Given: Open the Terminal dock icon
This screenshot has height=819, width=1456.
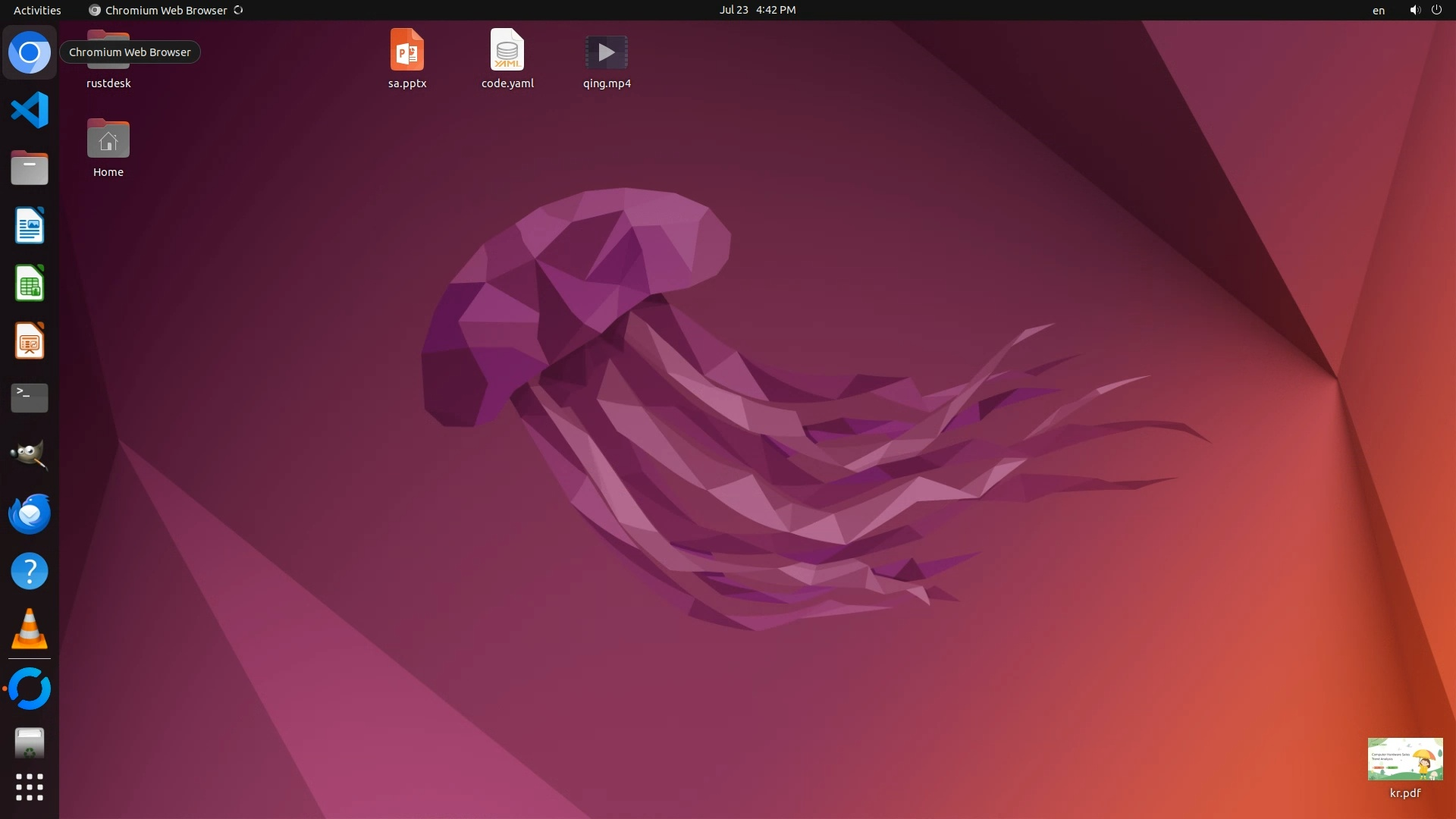Looking at the screenshot, I should coord(30,397).
